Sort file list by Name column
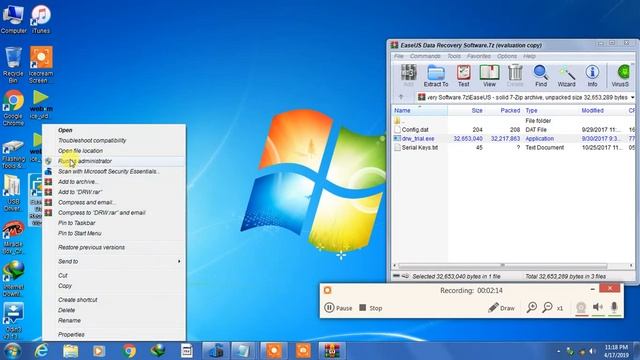The width and height of the screenshot is (640, 360). click(x=420, y=111)
